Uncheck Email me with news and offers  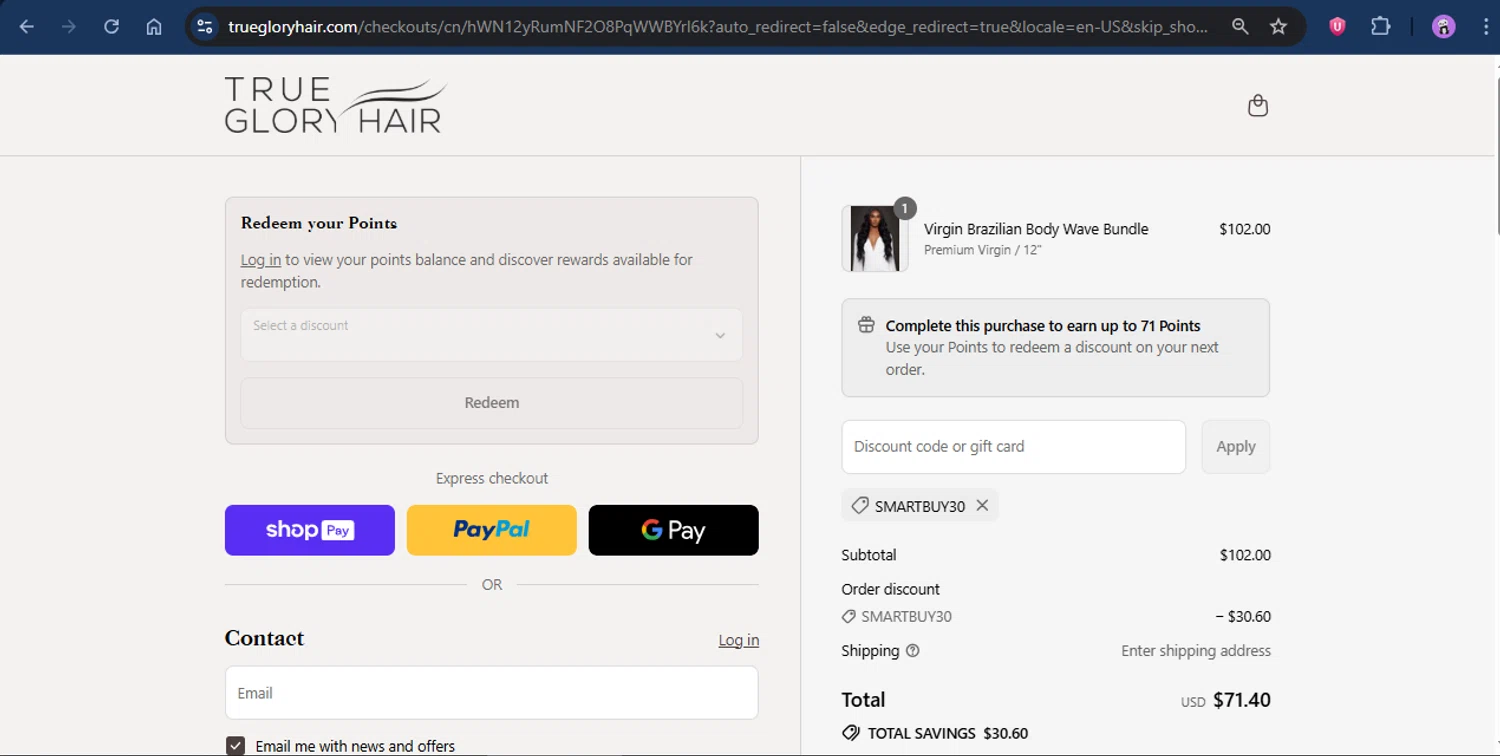[x=235, y=746]
